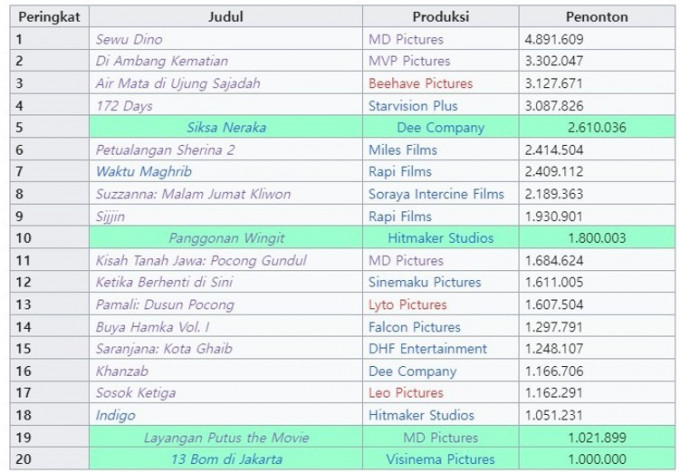Click Visinema Pictures production link
The width and height of the screenshot is (680, 473).
pyautogui.click(x=441, y=459)
